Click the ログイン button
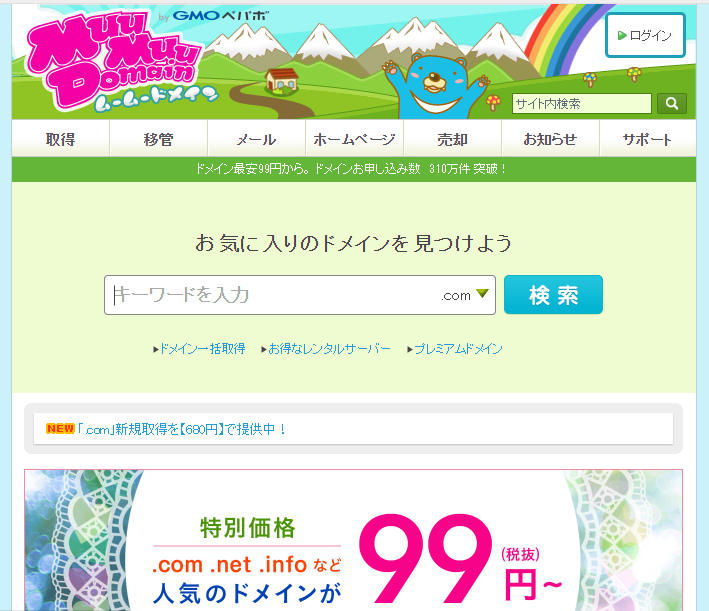Viewport: 709px width, 611px height. coord(645,35)
